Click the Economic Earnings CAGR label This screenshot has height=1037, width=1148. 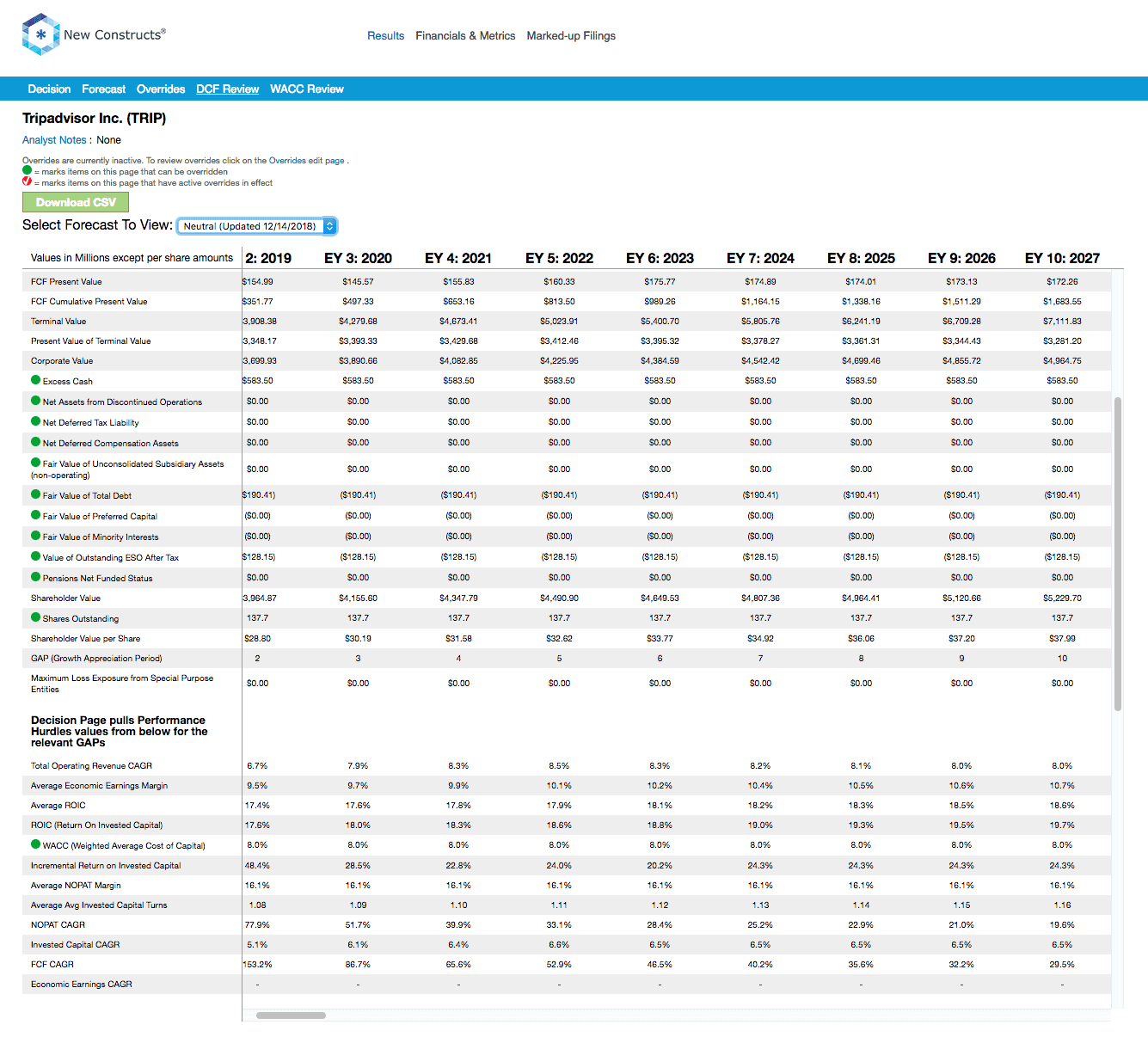point(82,985)
